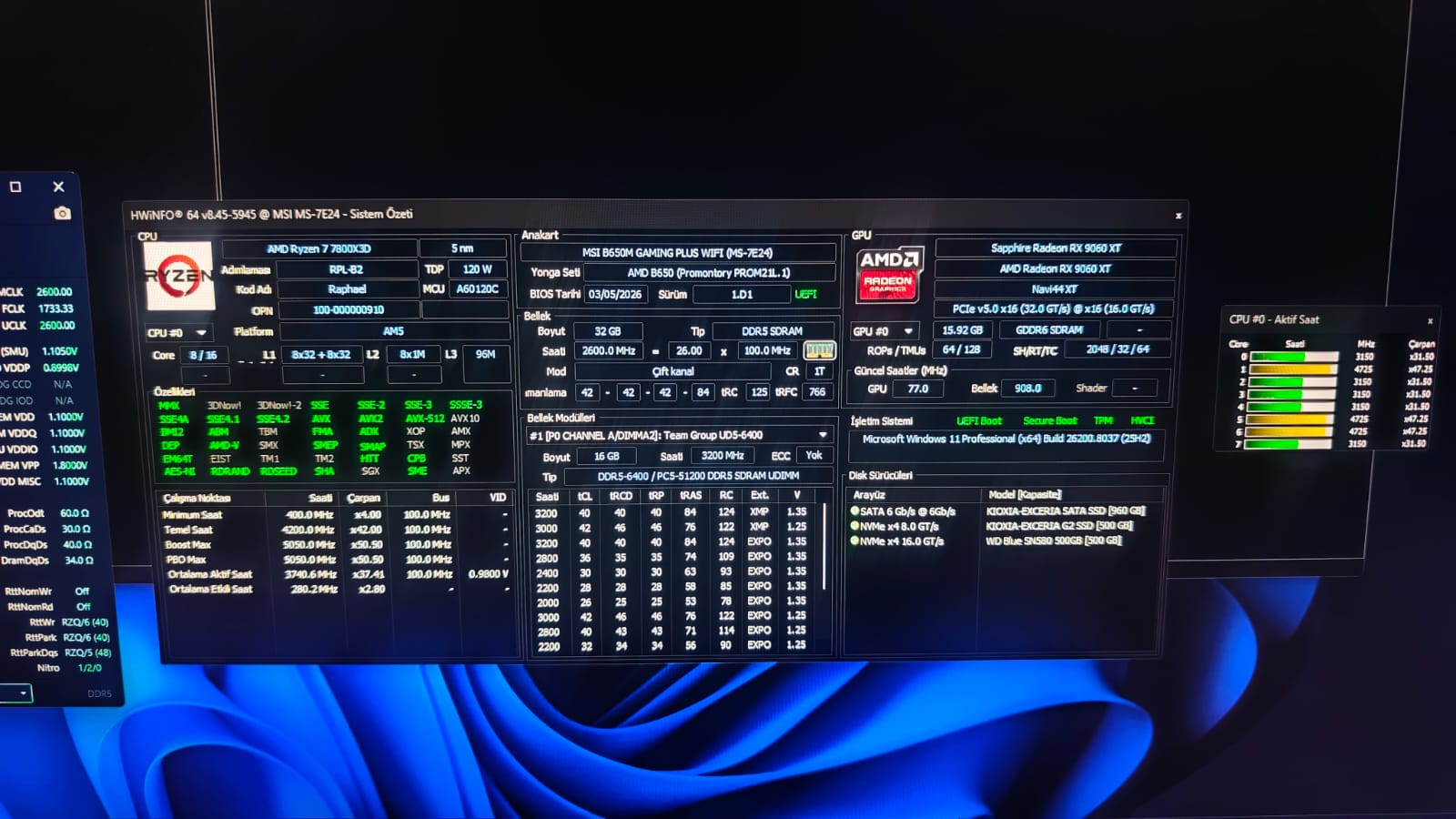Image resolution: width=1456 pixels, height=819 pixels.
Task: Click the 3200 MHz module speed field
Action: (x=723, y=456)
